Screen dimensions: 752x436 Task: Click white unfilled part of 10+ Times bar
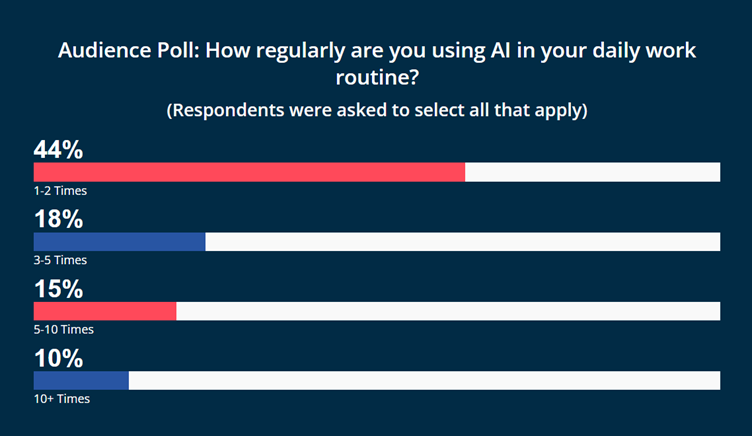[424, 380]
